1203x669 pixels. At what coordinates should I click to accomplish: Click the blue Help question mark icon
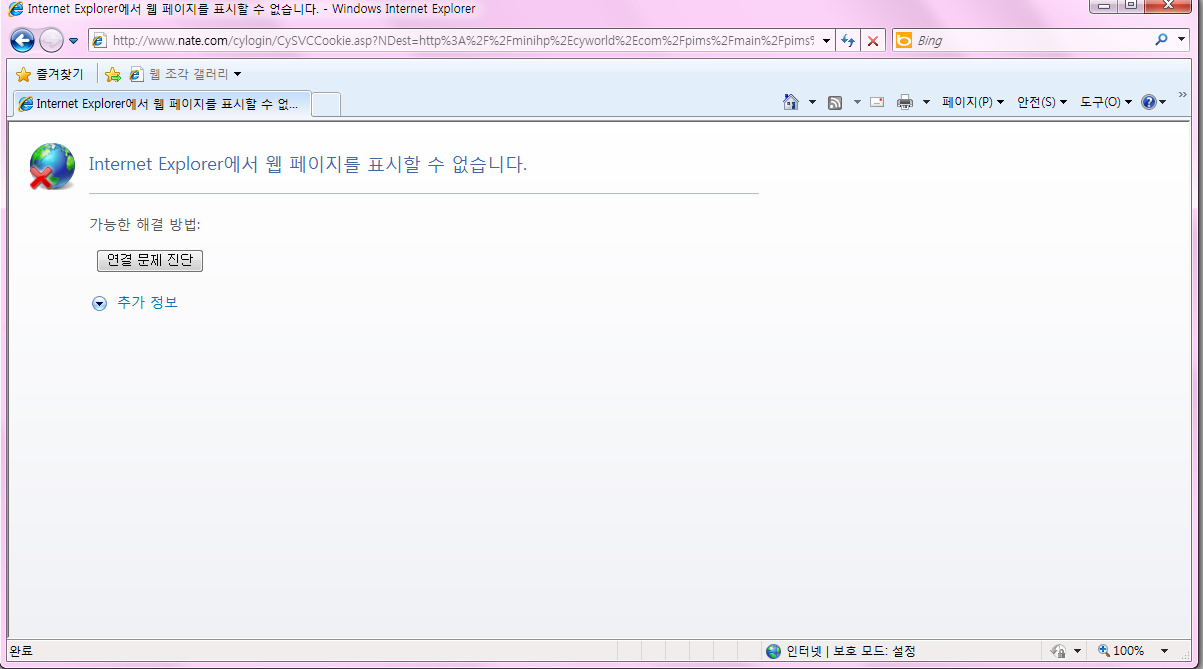pyautogui.click(x=1148, y=102)
